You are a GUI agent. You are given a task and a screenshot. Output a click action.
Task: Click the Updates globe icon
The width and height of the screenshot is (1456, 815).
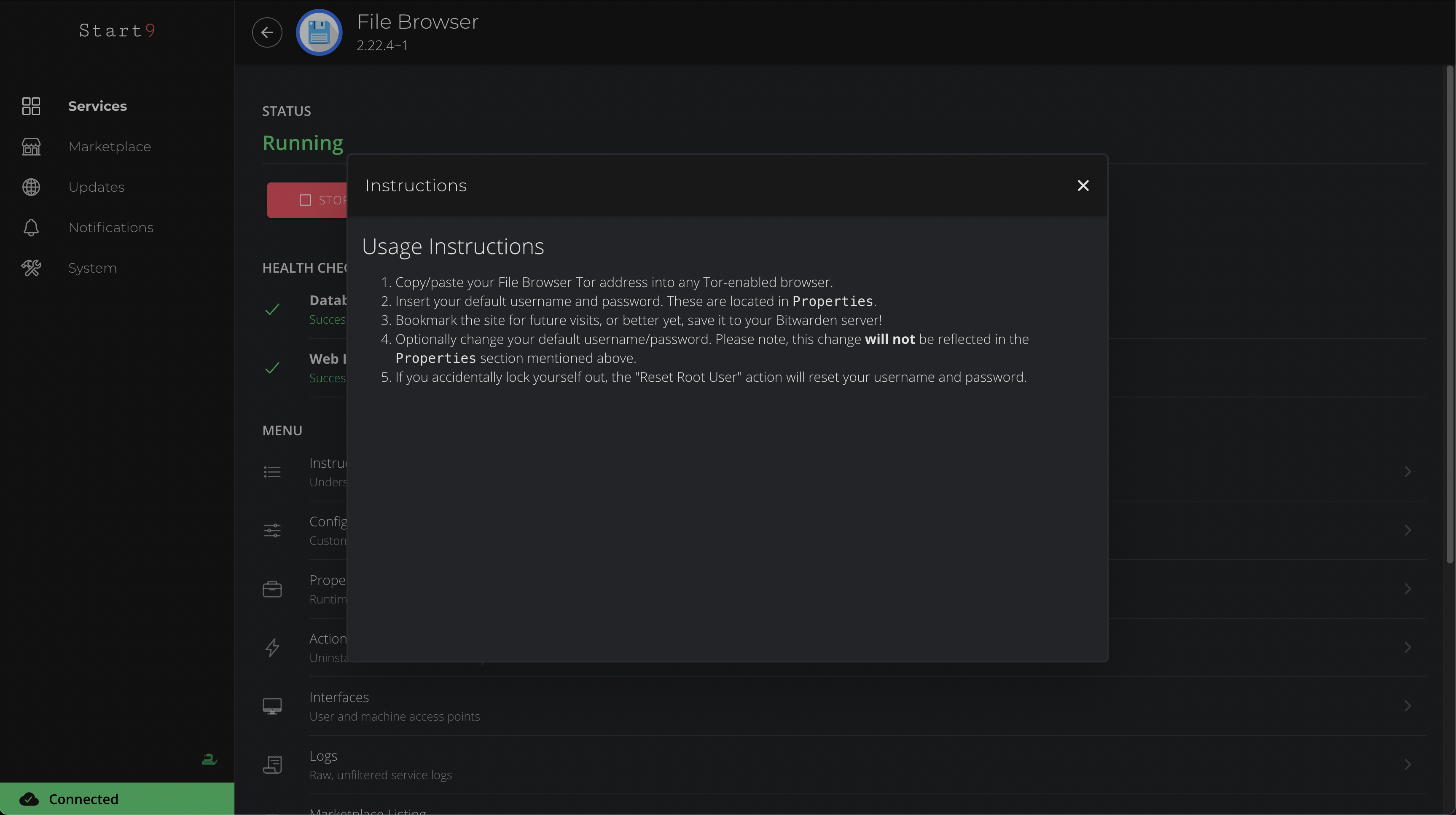pyautogui.click(x=31, y=187)
